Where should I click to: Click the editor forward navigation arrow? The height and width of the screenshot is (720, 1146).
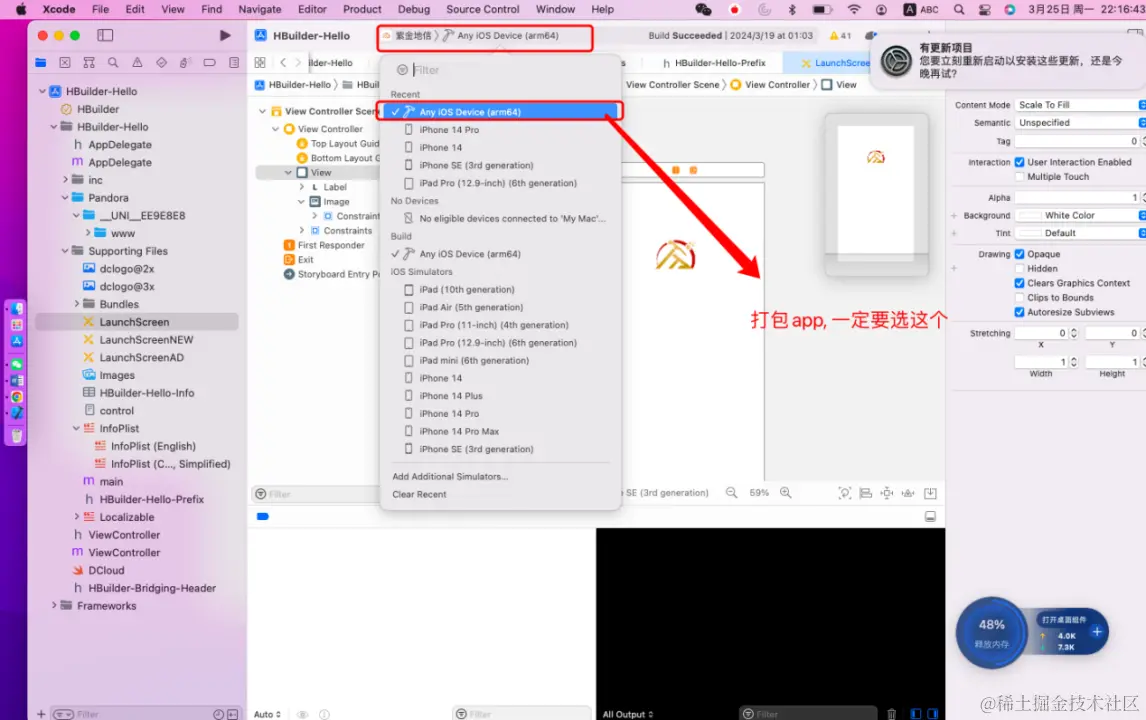298,63
